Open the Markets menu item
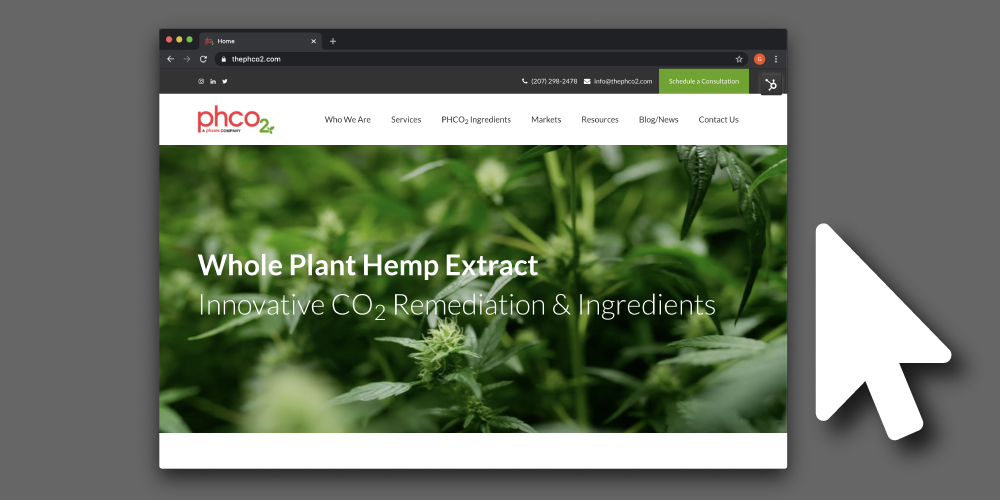Screen dimensions: 1000x500 point(546,120)
